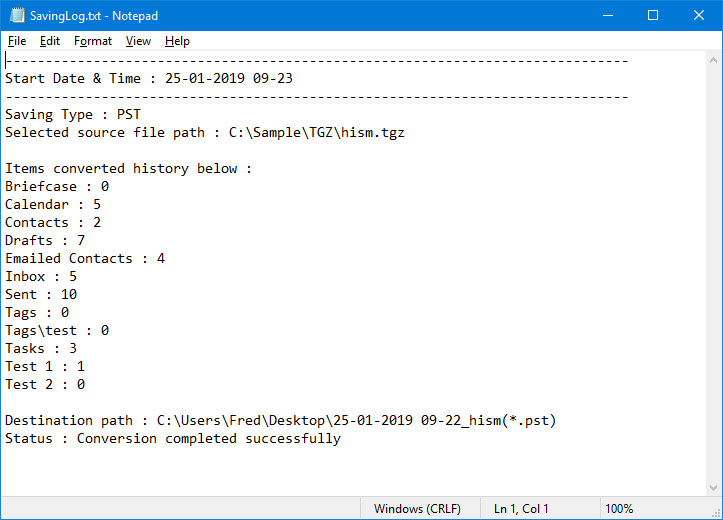Viewport: 723px width, 520px height.
Task: Click the 'Start Date & Time' line
Action: coord(149,78)
